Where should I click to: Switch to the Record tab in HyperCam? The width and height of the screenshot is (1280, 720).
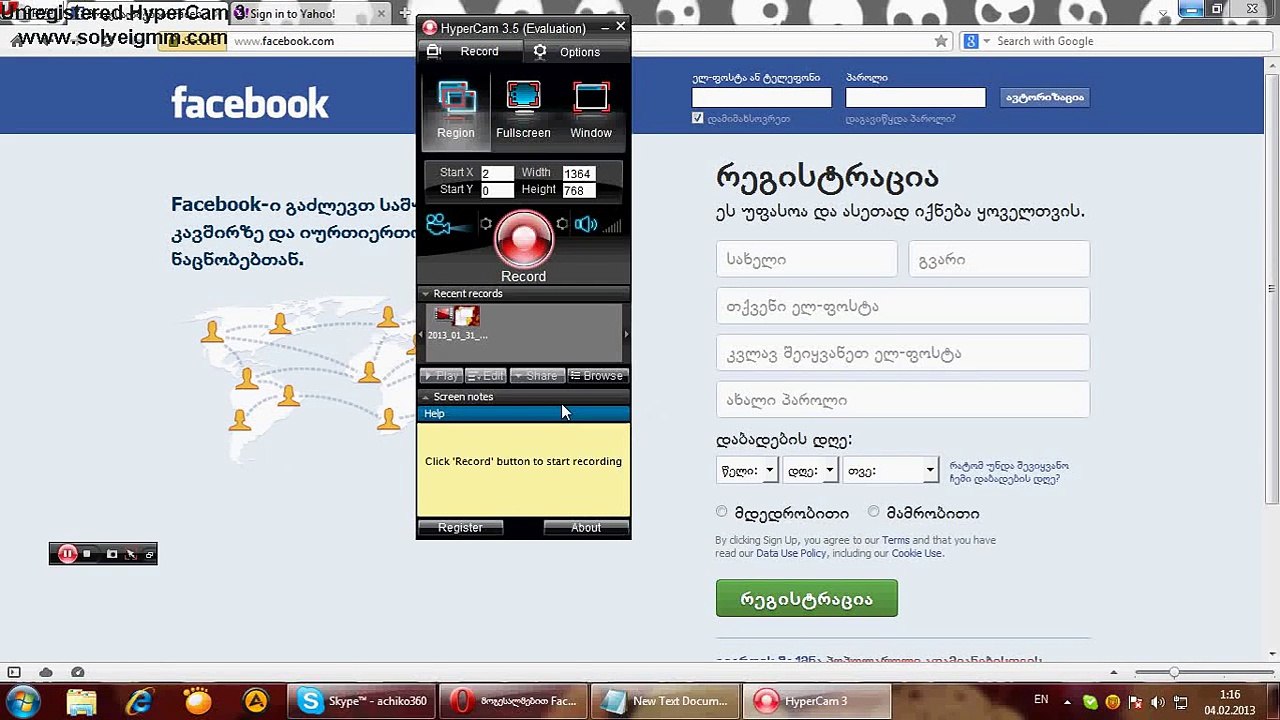click(469, 51)
